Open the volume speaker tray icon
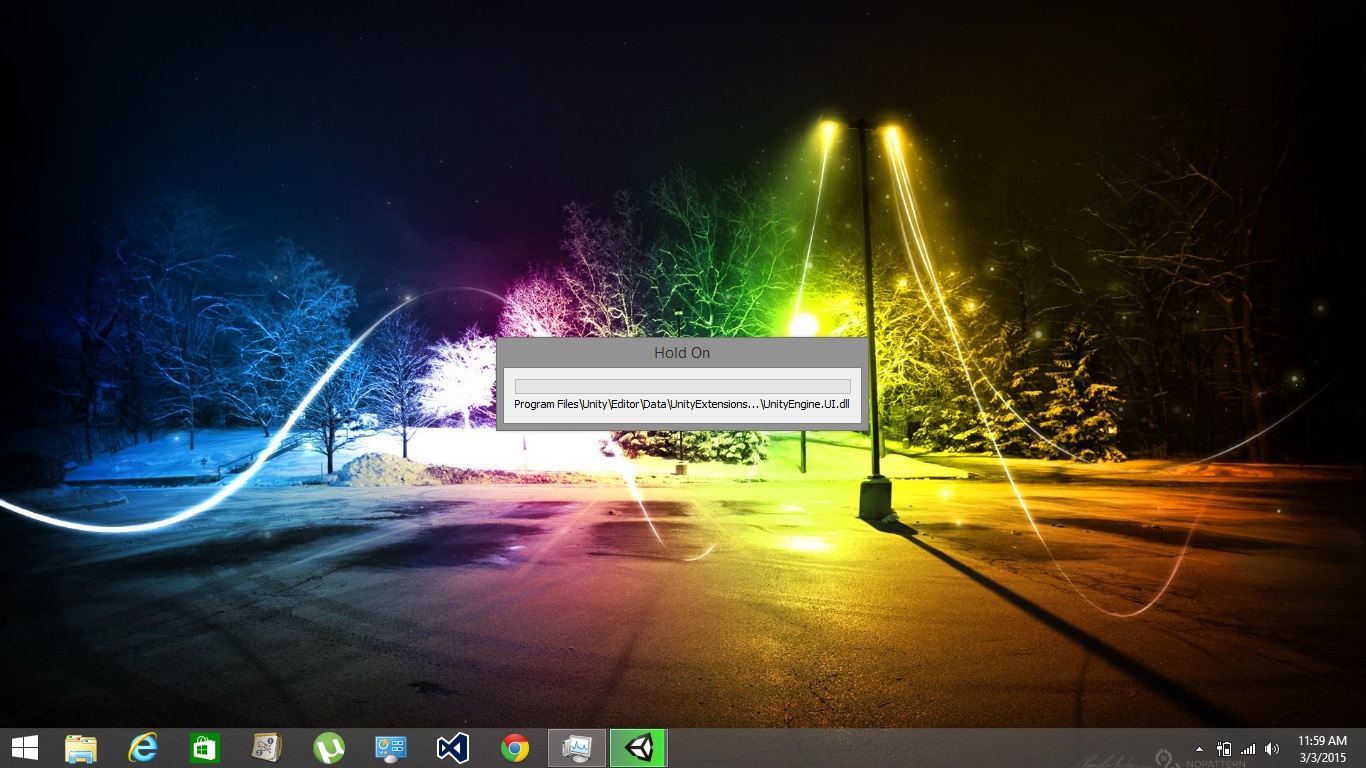The height and width of the screenshot is (768, 1366). (1272, 748)
